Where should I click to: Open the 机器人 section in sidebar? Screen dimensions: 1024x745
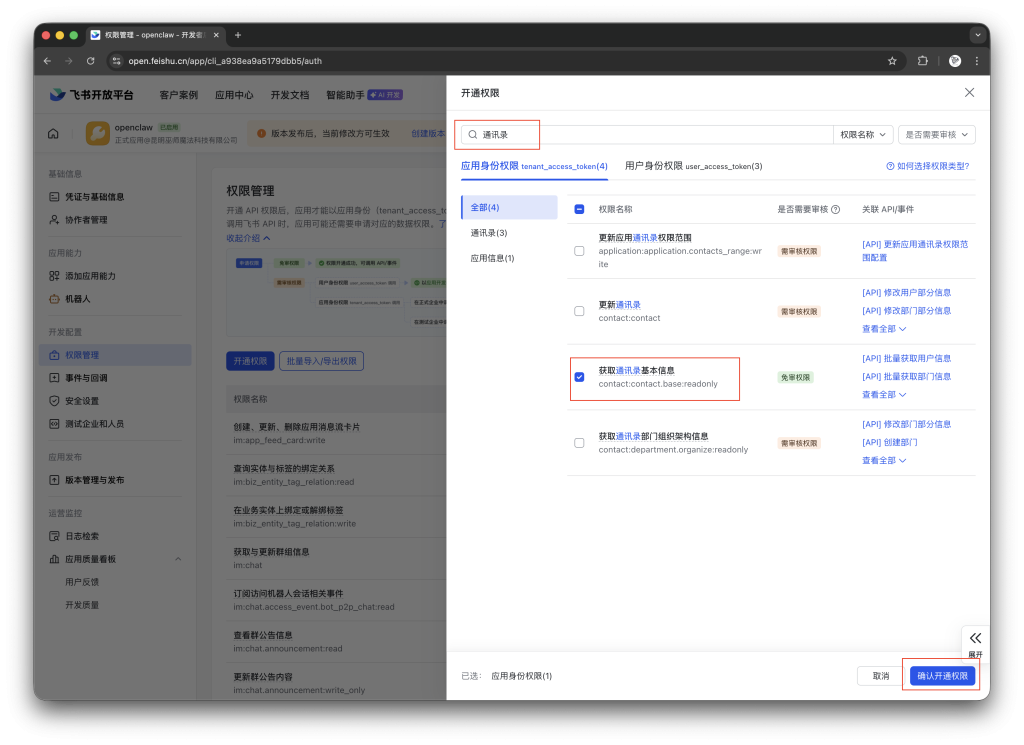76,299
